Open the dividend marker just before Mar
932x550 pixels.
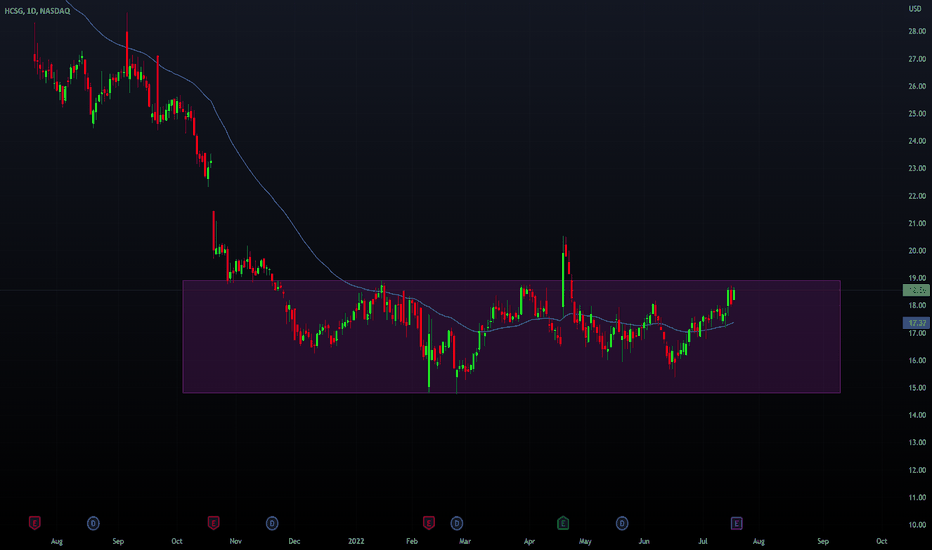(x=456, y=523)
